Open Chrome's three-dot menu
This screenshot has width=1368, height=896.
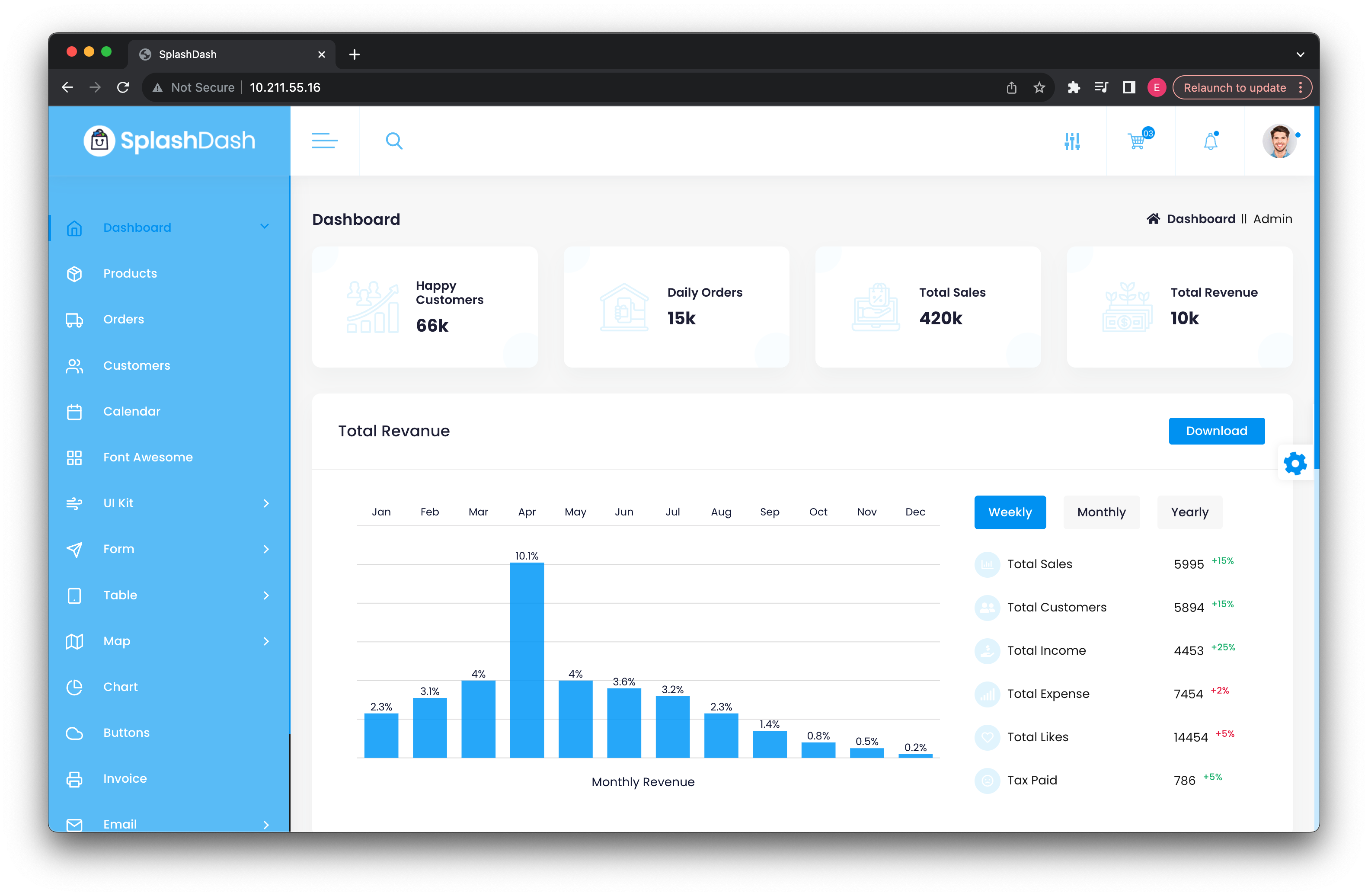pyautogui.click(x=1301, y=87)
